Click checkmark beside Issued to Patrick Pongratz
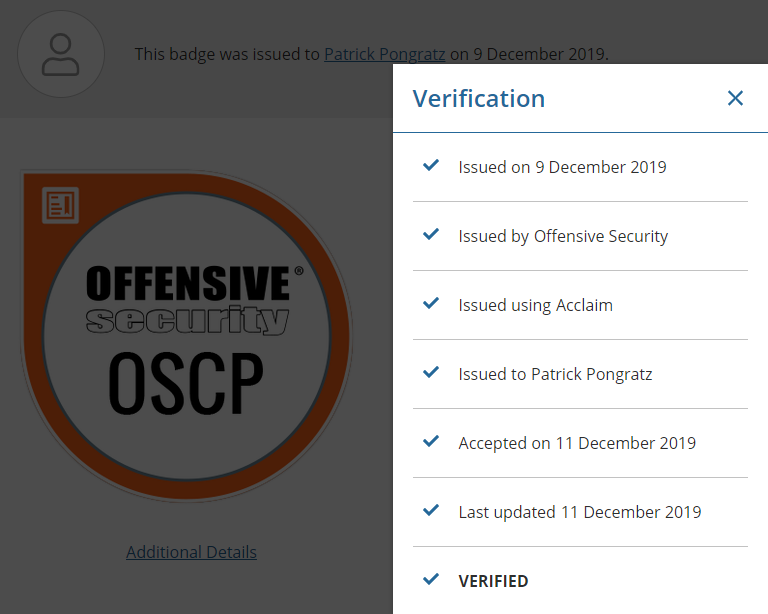The image size is (768, 614). tap(431, 373)
